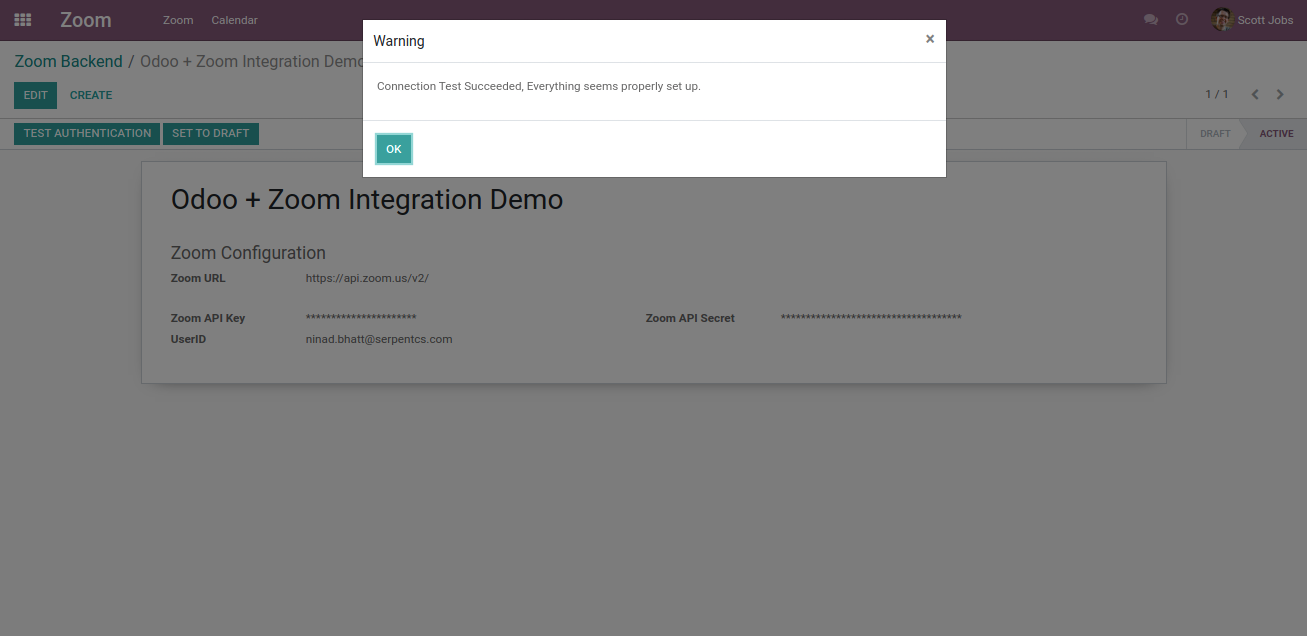Click the masked Zoom API Secret value

click(x=871, y=318)
